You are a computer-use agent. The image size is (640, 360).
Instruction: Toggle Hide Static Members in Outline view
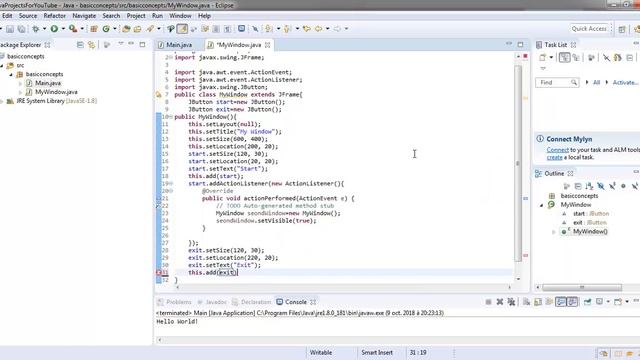612,186
